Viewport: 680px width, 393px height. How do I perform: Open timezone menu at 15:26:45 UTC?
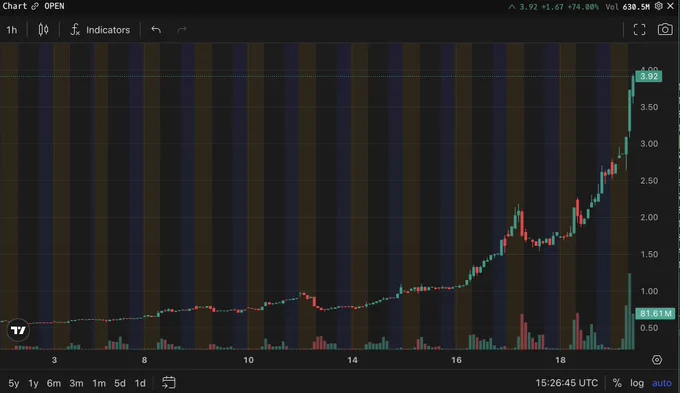(566, 383)
